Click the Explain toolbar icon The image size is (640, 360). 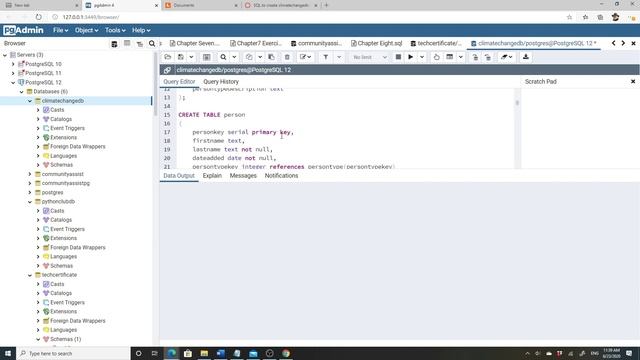(436, 57)
